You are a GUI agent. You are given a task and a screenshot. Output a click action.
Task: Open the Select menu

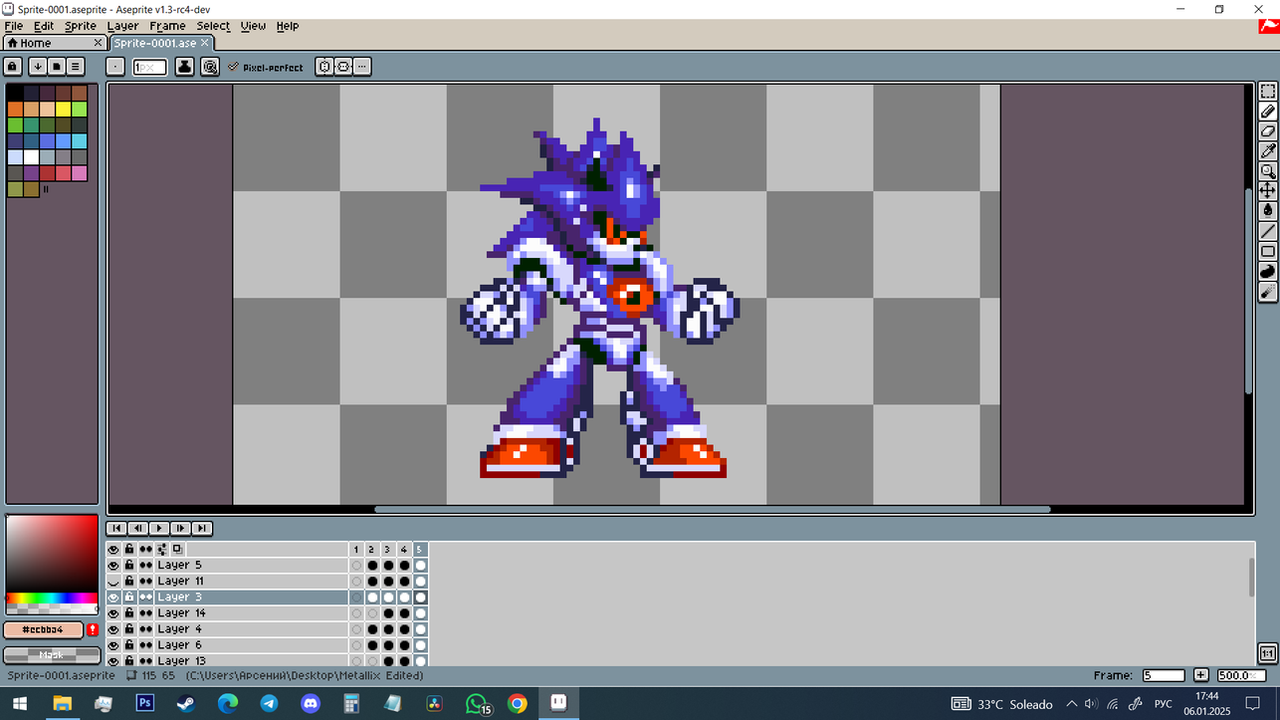(213, 26)
